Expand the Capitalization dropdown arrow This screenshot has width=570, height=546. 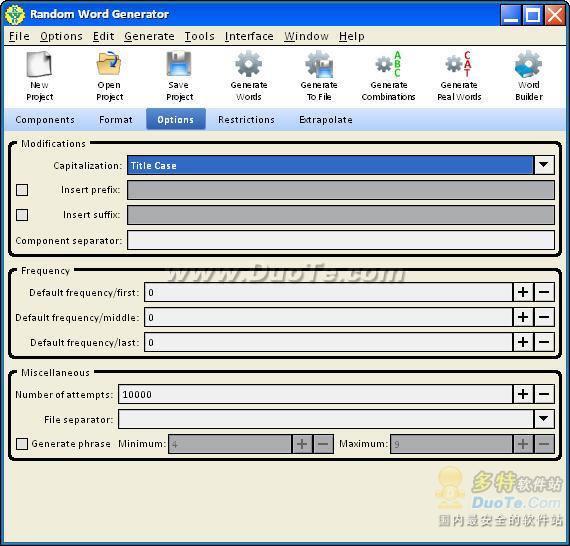point(544,165)
